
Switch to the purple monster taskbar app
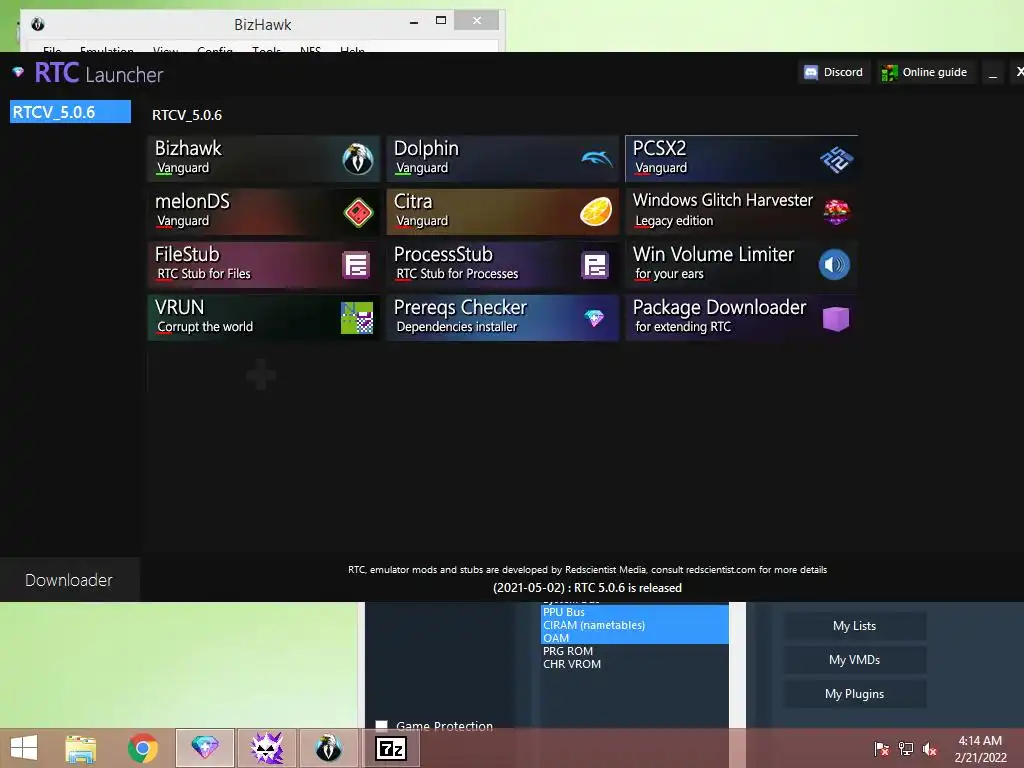[x=266, y=748]
